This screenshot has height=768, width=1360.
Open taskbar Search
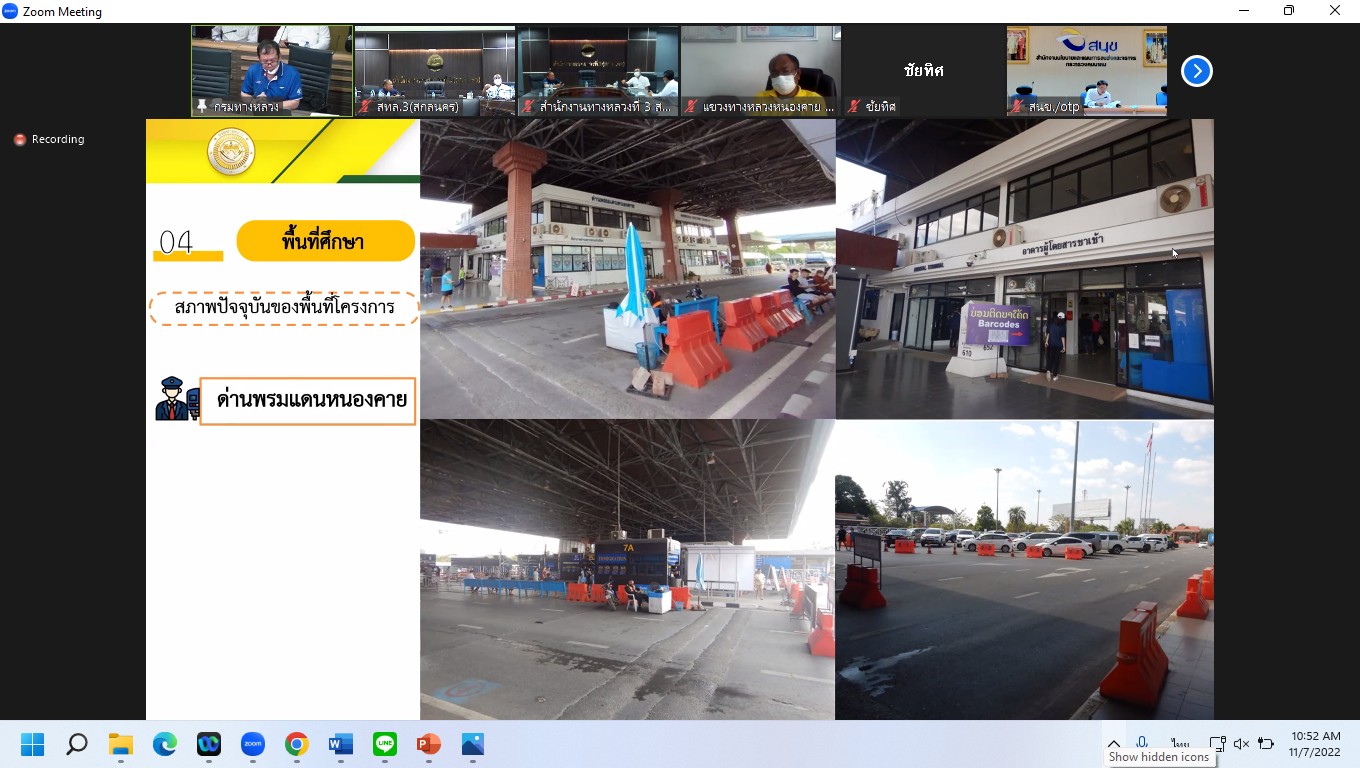pyautogui.click(x=77, y=744)
